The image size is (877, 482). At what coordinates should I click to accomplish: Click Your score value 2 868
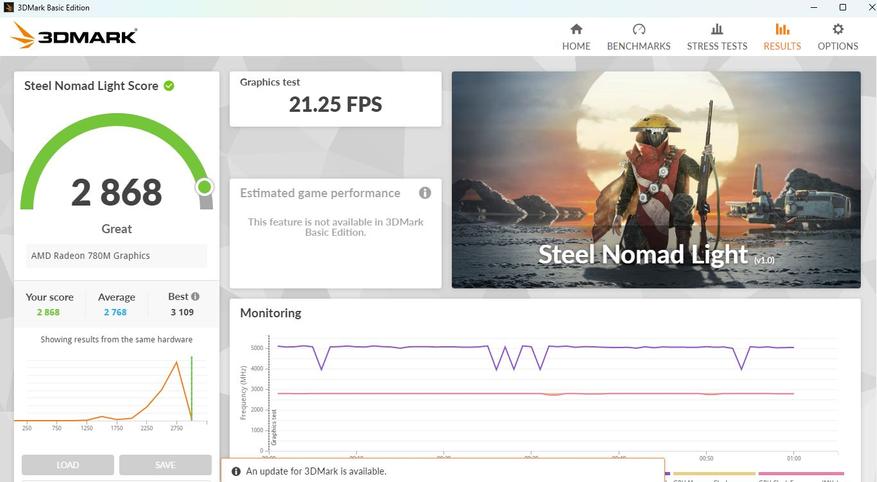(x=48, y=312)
